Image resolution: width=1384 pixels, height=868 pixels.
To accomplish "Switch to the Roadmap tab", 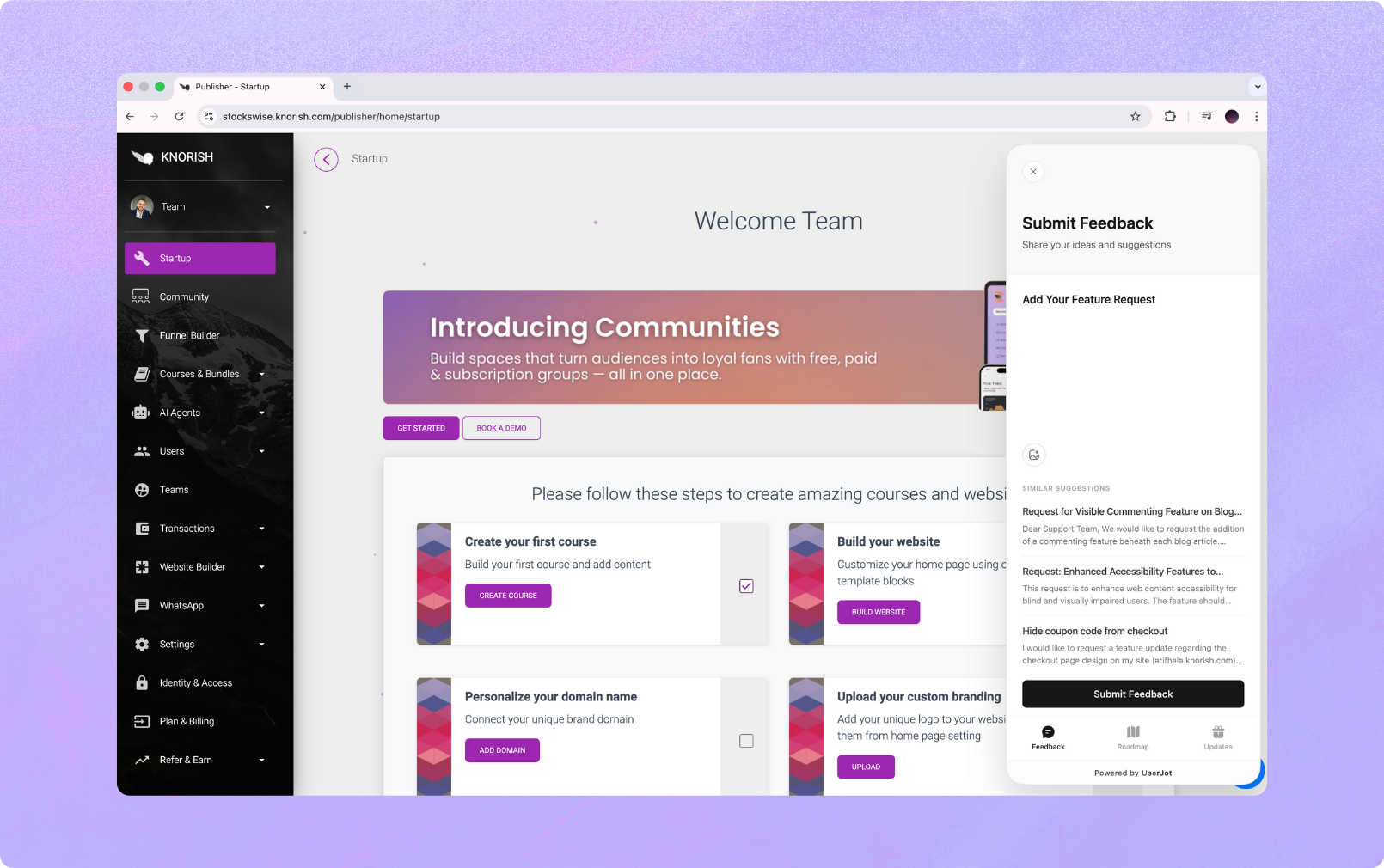I will (x=1133, y=737).
